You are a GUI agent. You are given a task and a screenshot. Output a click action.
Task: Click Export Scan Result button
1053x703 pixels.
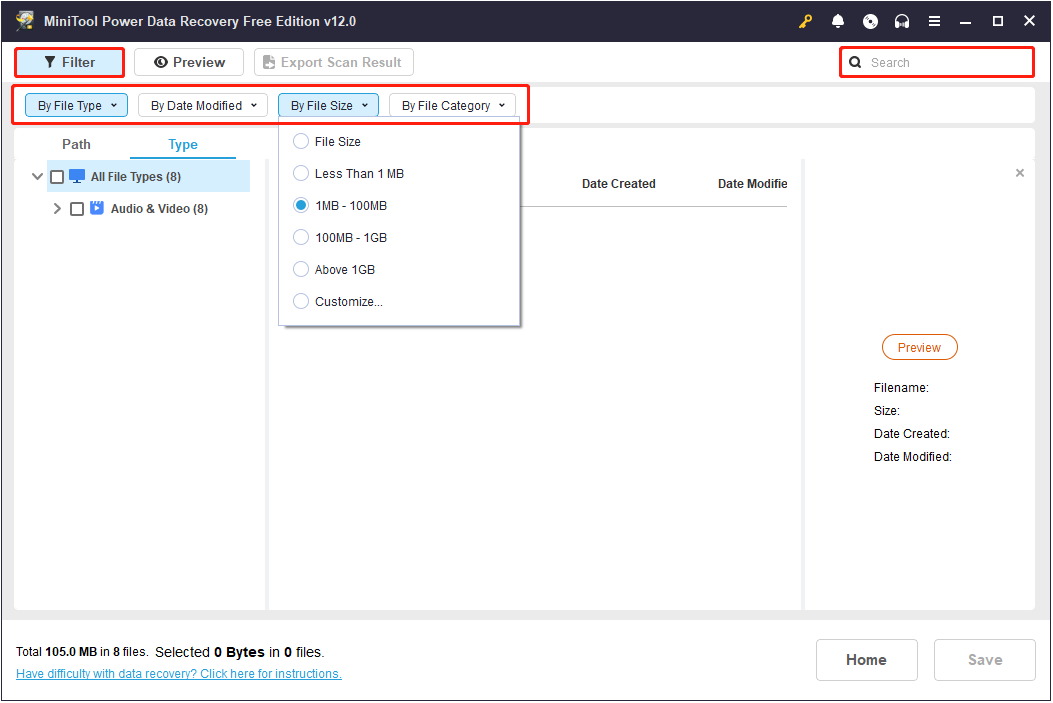click(x=334, y=62)
